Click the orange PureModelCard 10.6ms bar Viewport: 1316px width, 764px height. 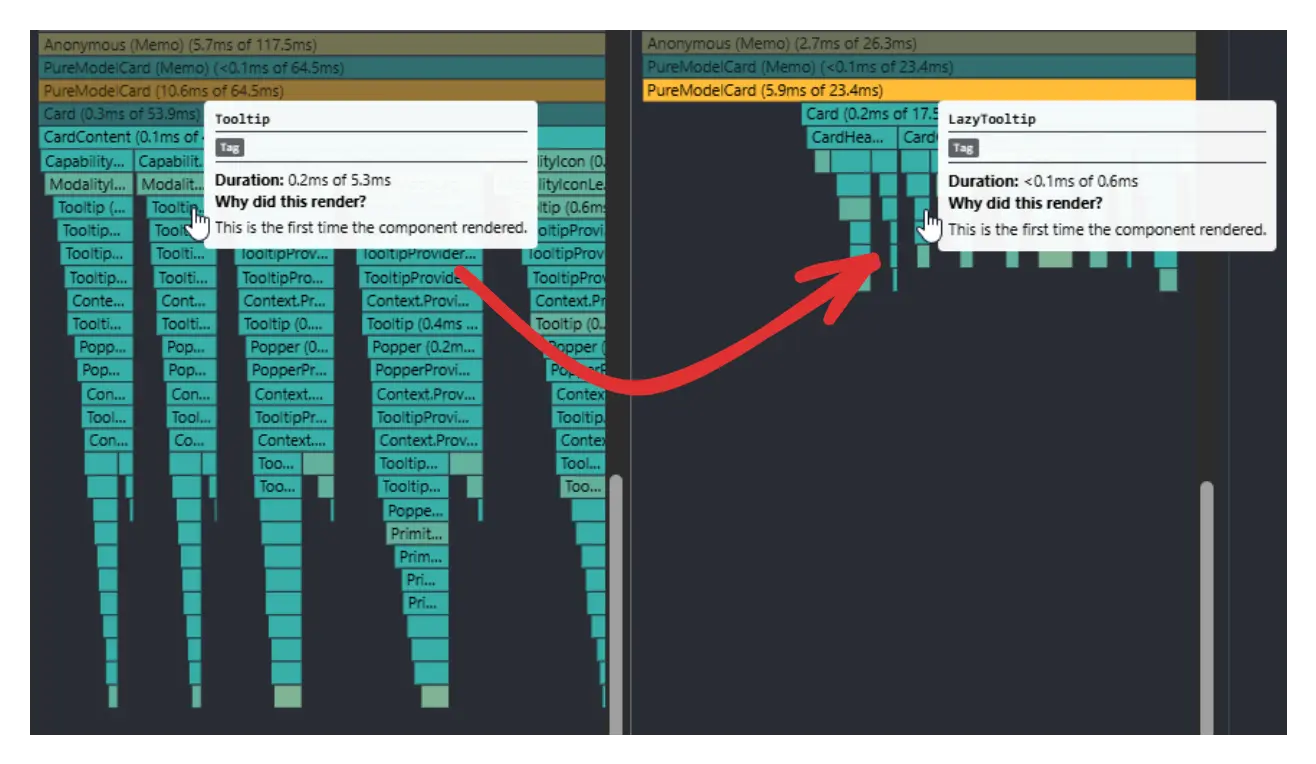pyautogui.click(x=322, y=90)
